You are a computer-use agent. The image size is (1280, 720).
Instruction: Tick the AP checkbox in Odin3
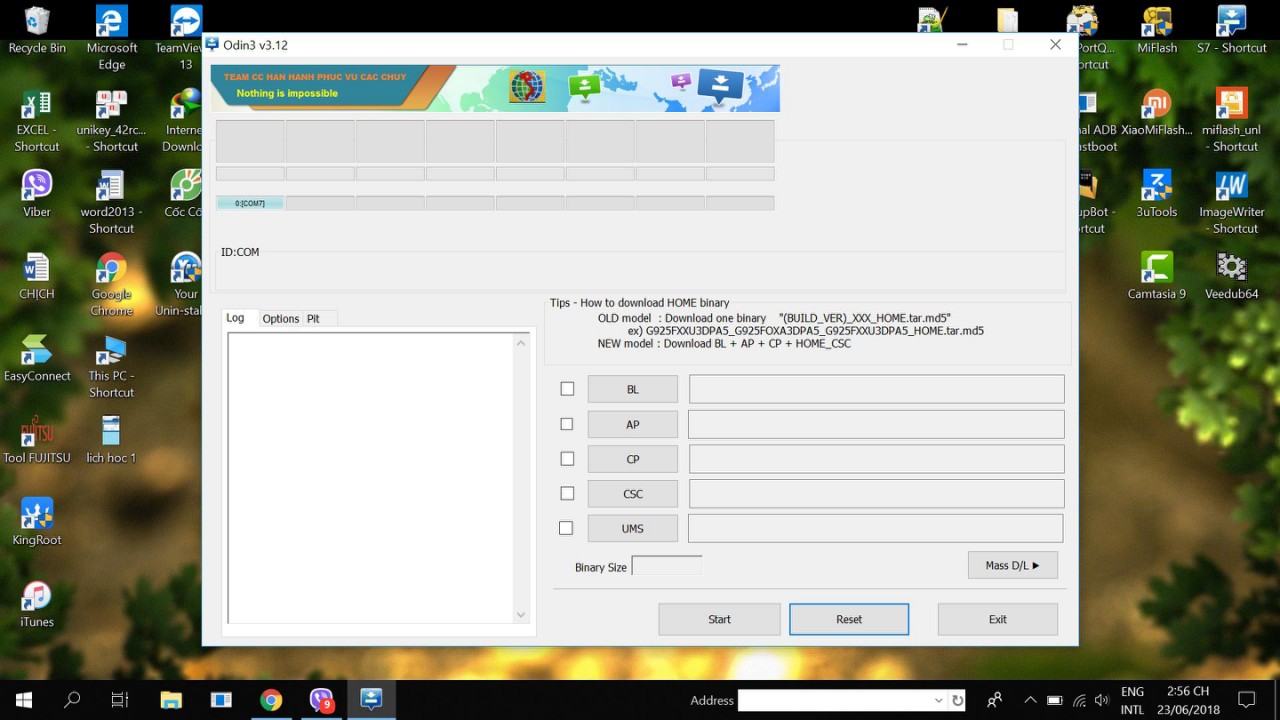point(567,424)
